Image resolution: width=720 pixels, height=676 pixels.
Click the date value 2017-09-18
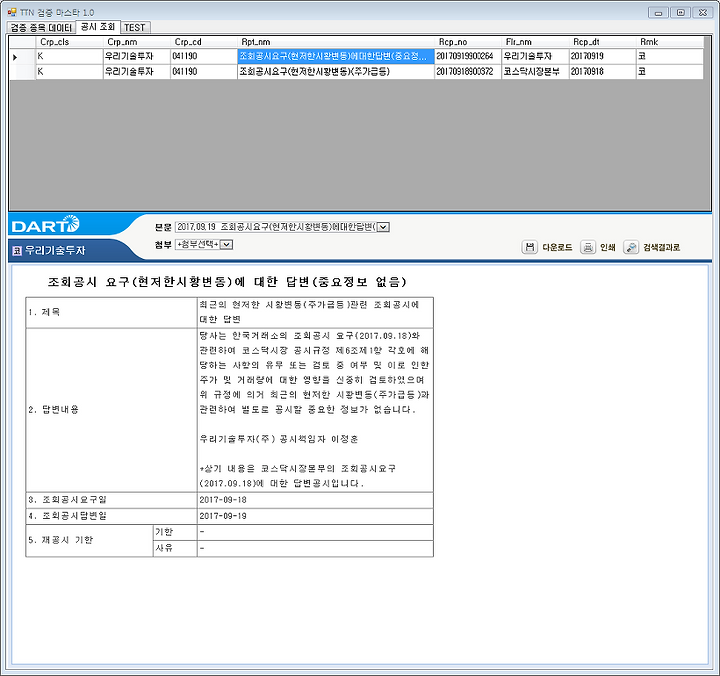coord(223,500)
